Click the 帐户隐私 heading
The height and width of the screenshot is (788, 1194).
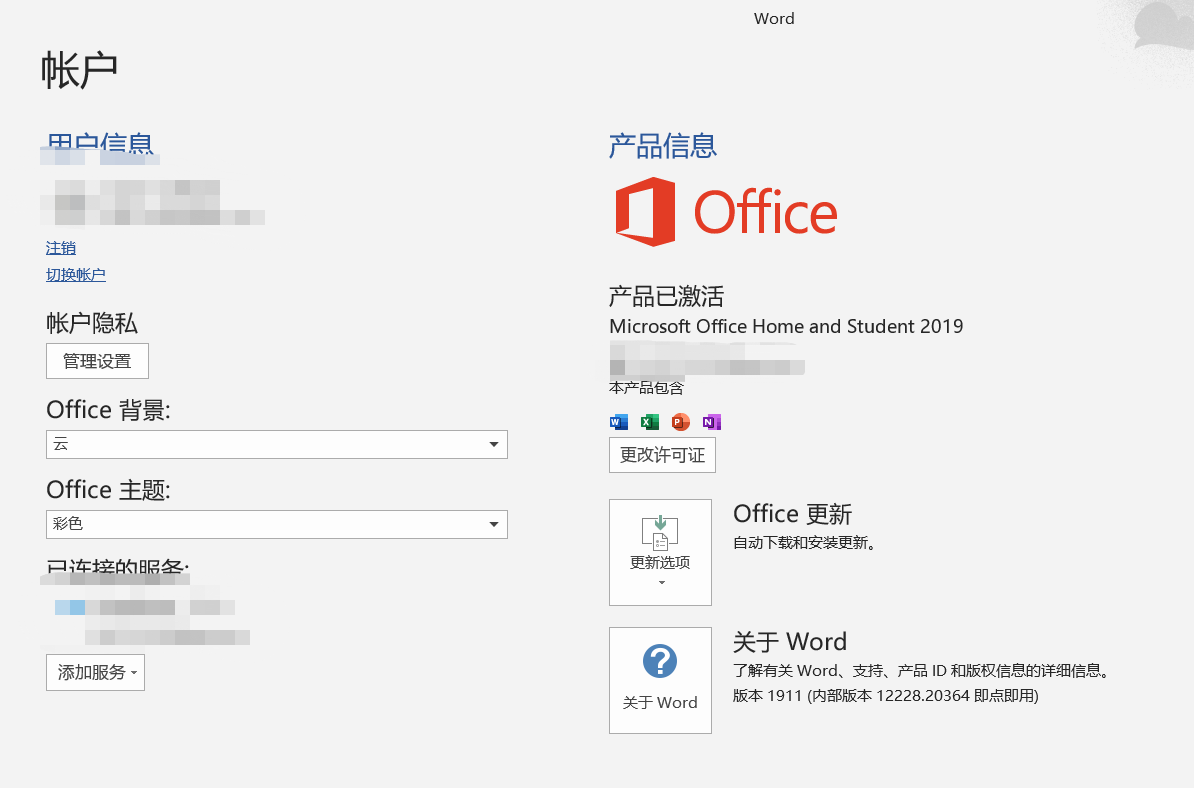click(x=91, y=324)
